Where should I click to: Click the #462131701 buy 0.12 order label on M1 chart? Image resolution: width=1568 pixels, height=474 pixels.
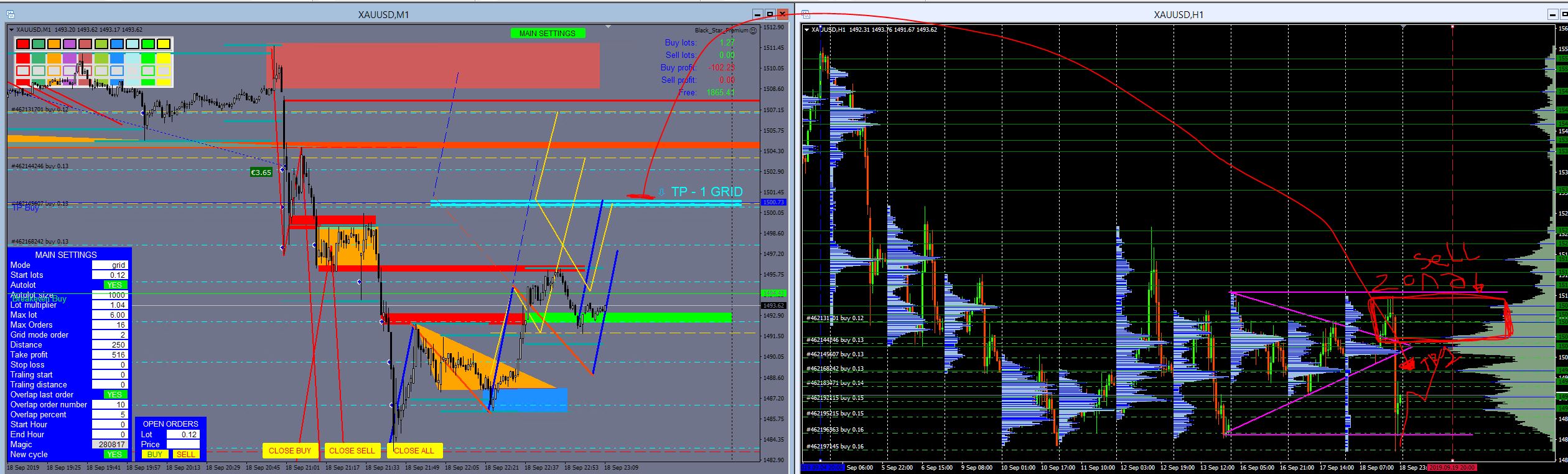coord(40,109)
